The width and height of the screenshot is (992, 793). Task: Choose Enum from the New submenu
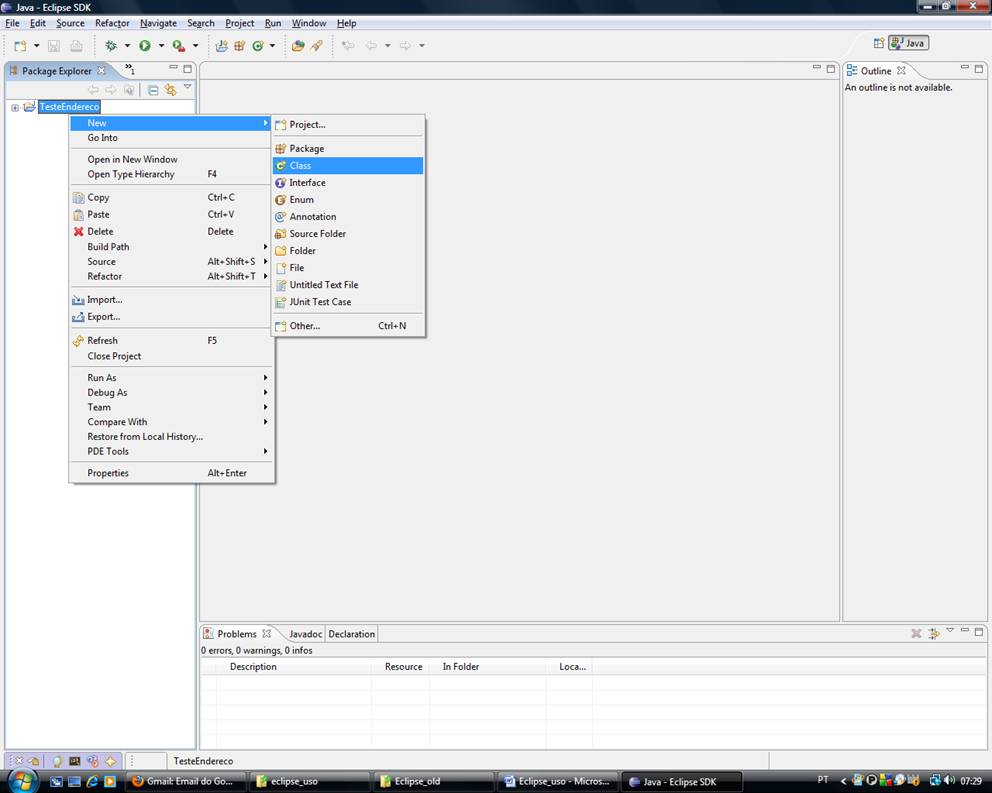[348, 200]
